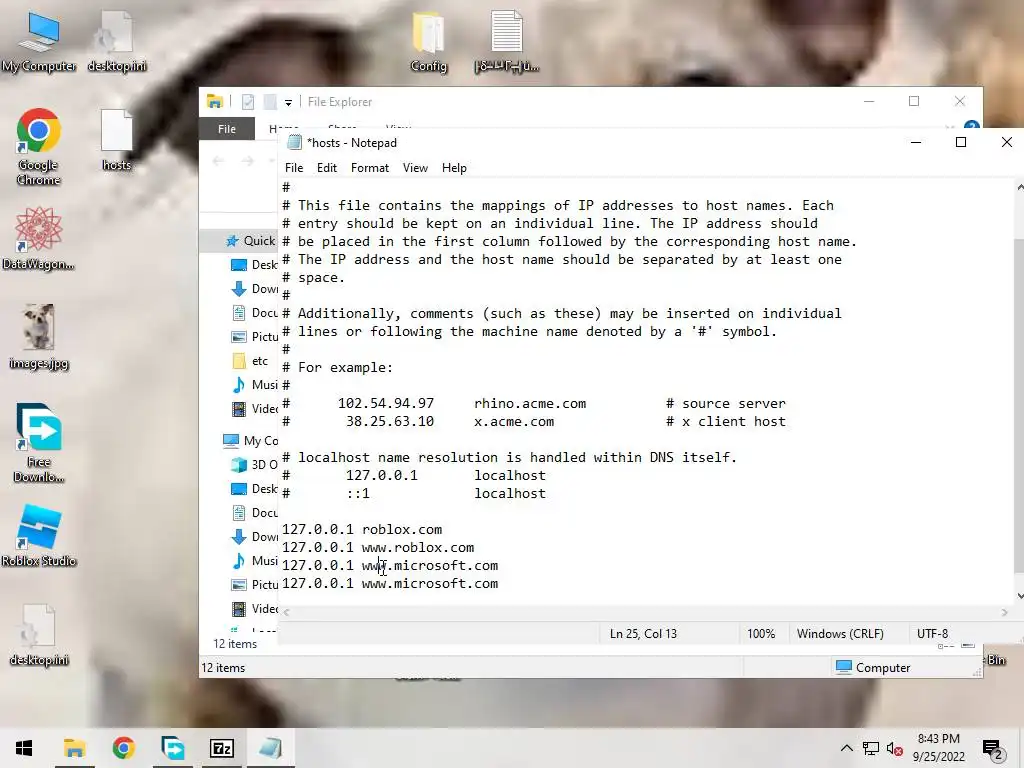Launch Chrome from the taskbar
Viewport: 1024px width, 768px height.
(123, 748)
